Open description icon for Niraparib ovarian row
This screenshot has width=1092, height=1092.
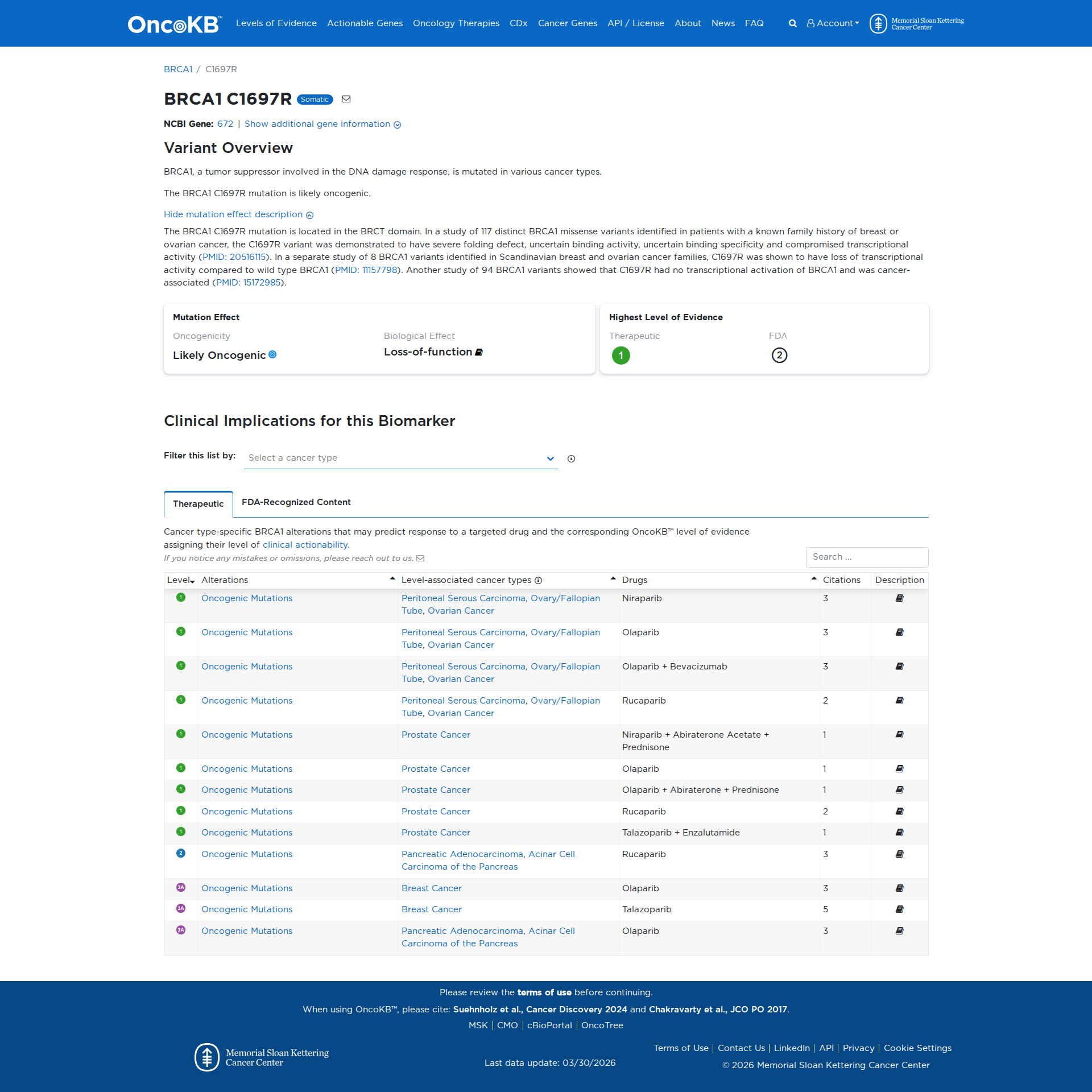click(900, 598)
